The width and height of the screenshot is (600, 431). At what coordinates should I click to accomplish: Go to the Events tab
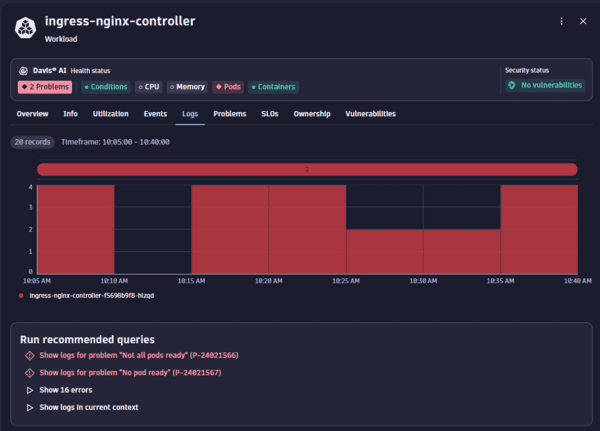155,114
